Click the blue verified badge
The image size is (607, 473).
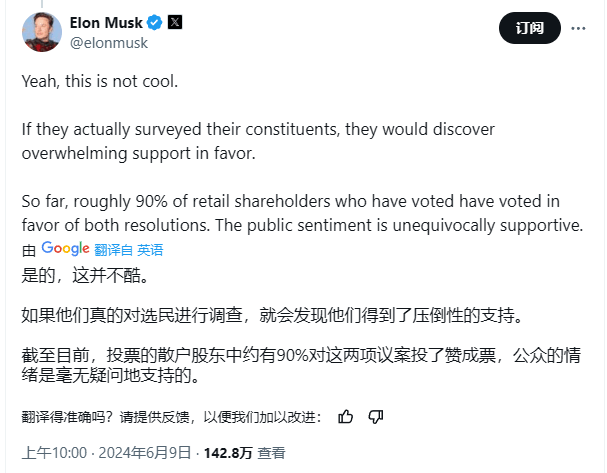click(154, 23)
